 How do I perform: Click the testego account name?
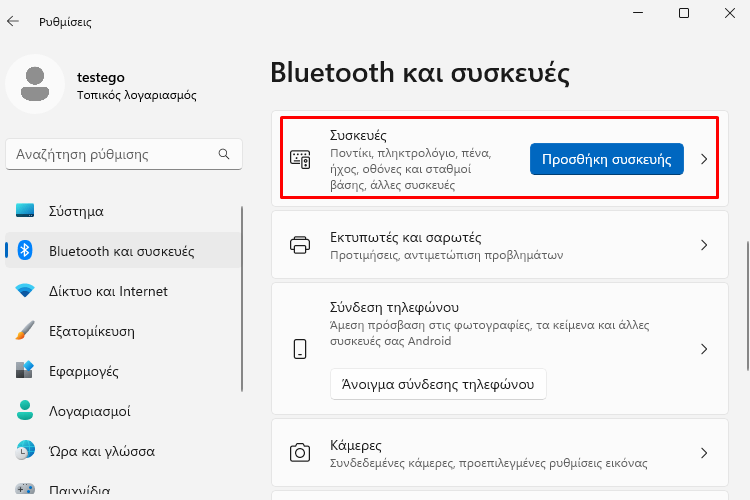(x=101, y=77)
